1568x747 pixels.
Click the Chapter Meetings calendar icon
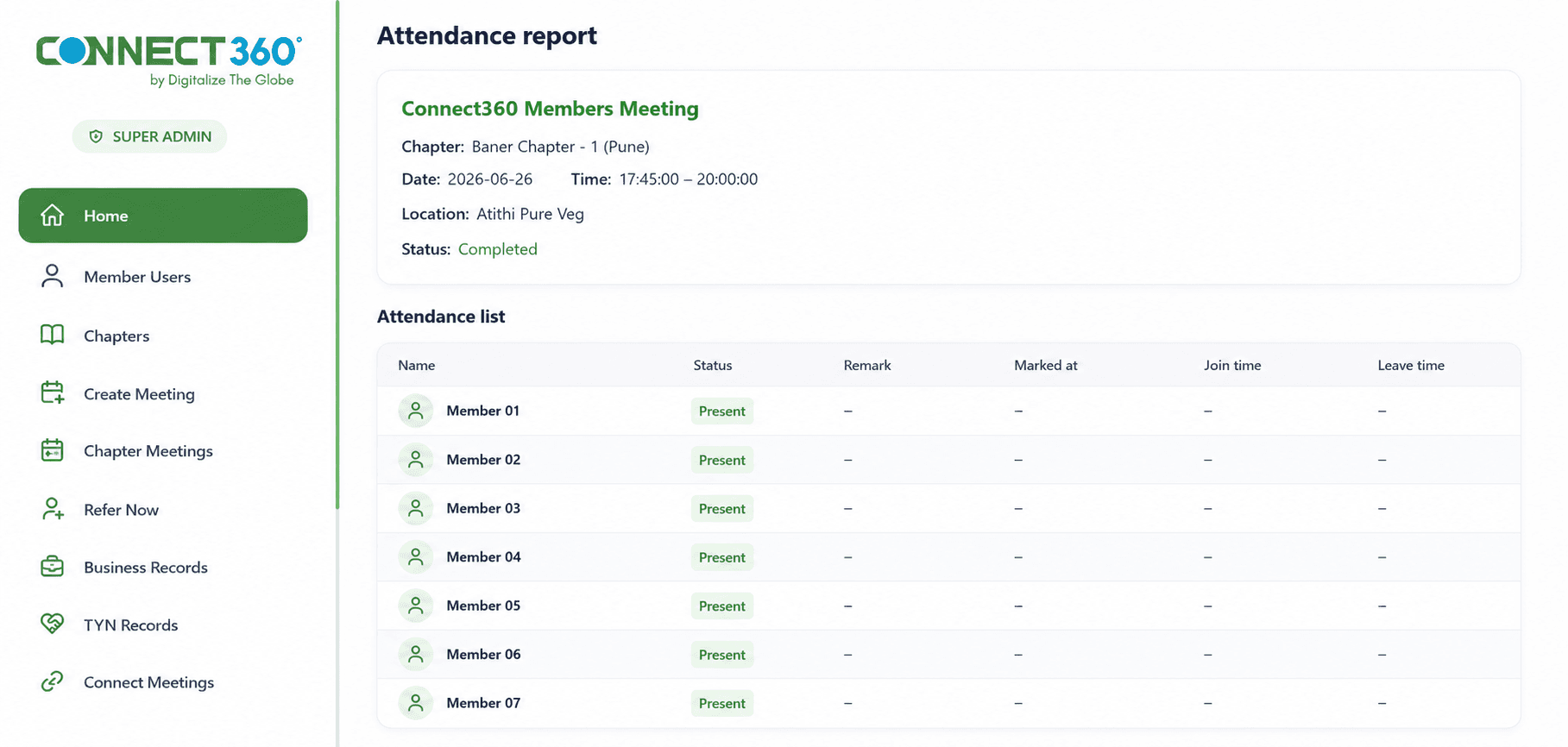[53, 450]
